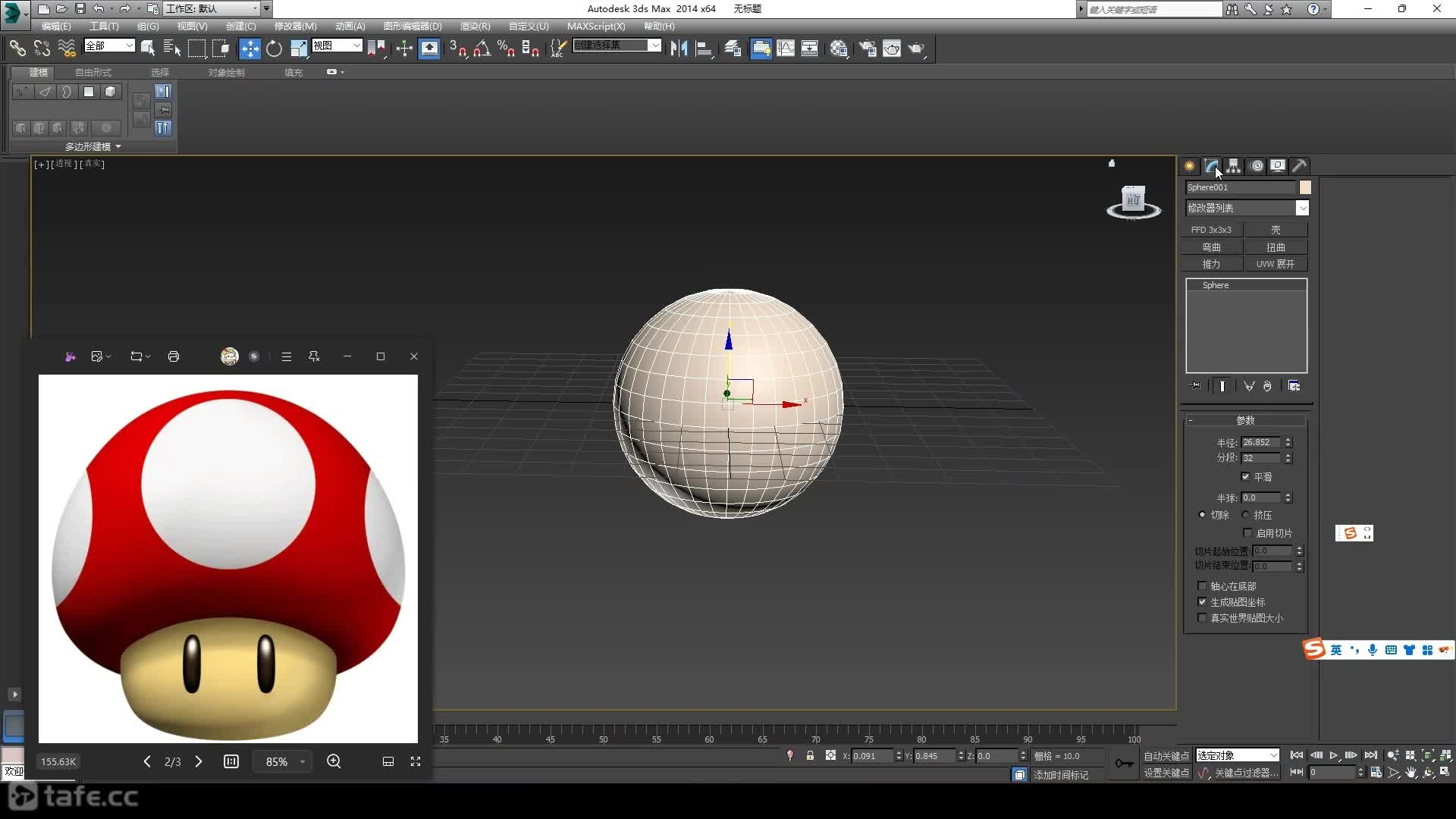Select the Rotate tool in main toolbar

(275, 49)
